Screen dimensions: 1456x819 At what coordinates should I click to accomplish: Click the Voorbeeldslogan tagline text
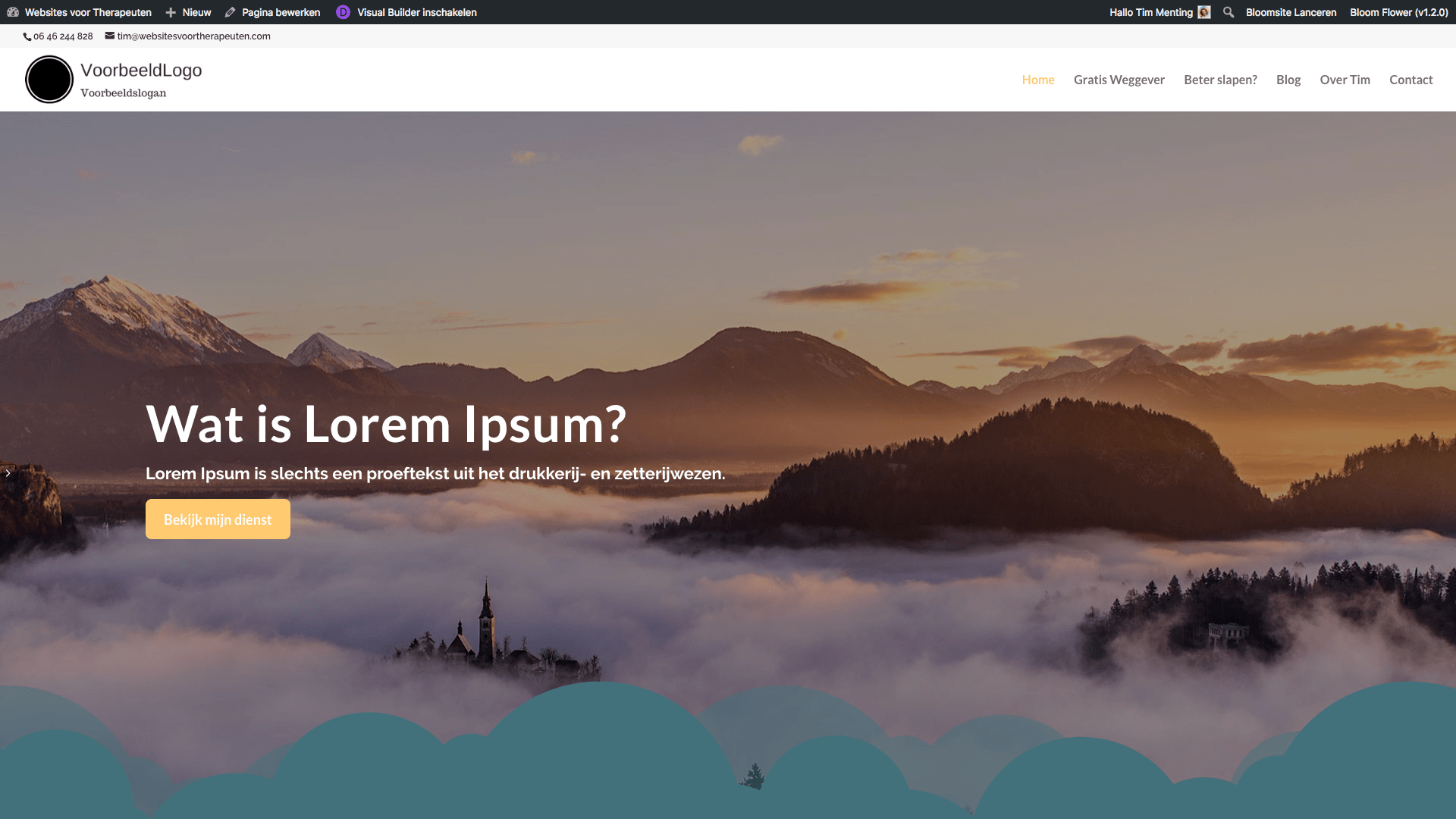click(123, 93)
